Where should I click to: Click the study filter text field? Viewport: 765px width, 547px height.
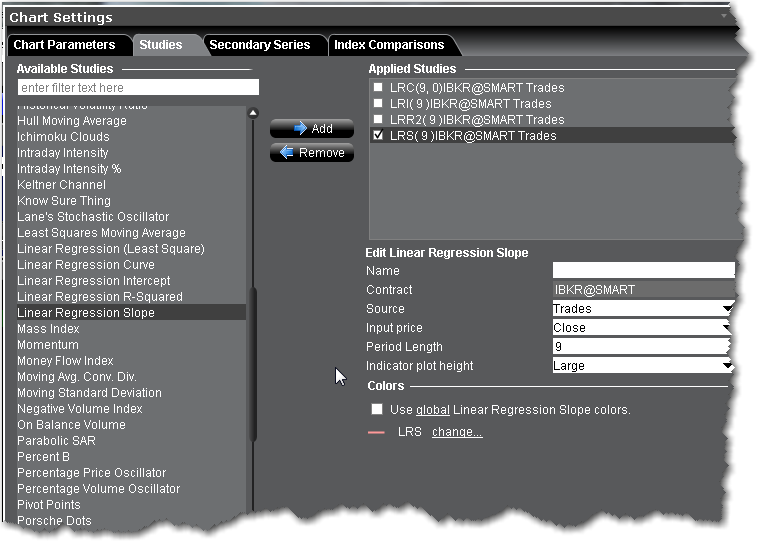(137, 88)
